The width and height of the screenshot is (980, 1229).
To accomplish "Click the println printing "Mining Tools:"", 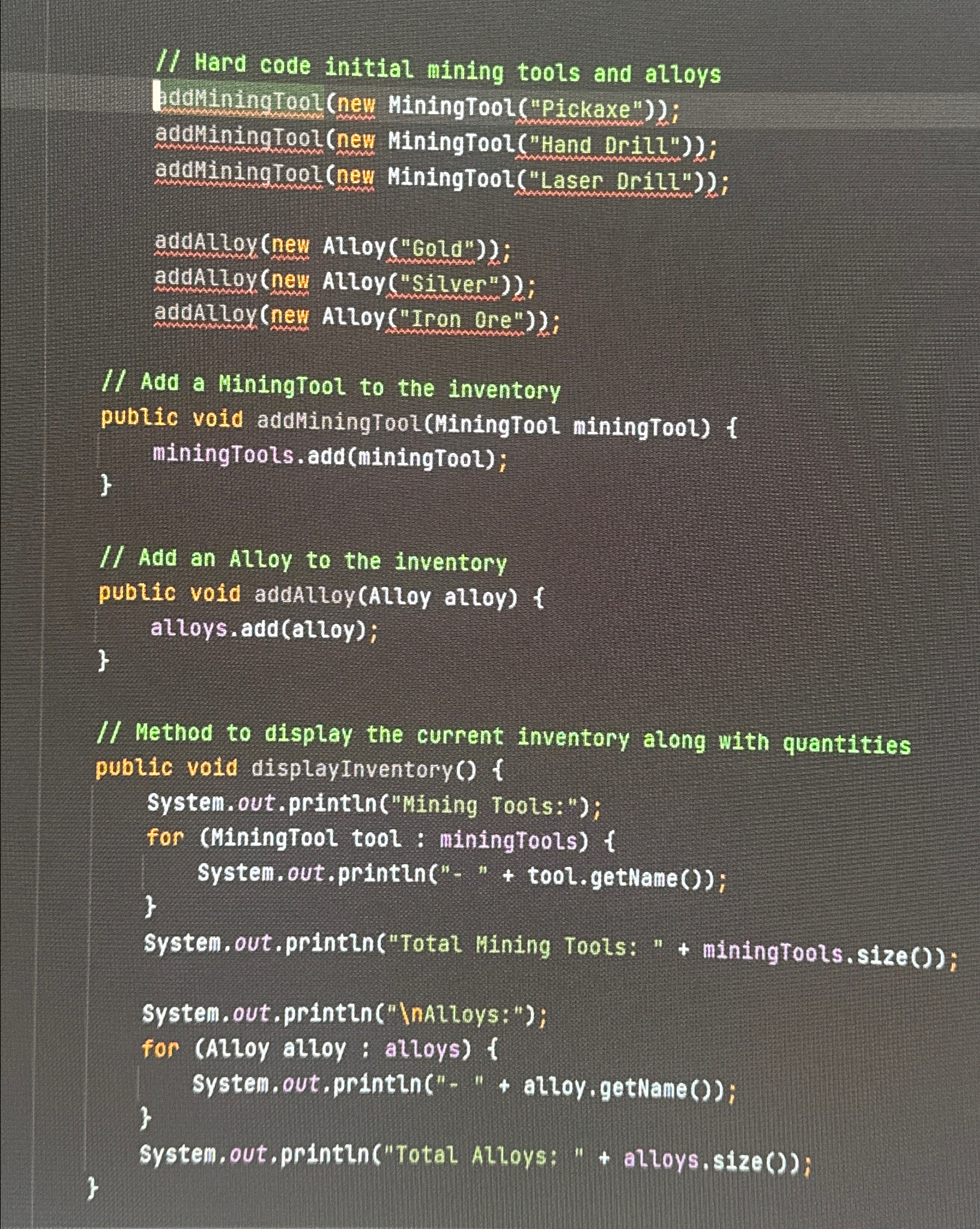I will pyautogui.click(x=372, y=803).
